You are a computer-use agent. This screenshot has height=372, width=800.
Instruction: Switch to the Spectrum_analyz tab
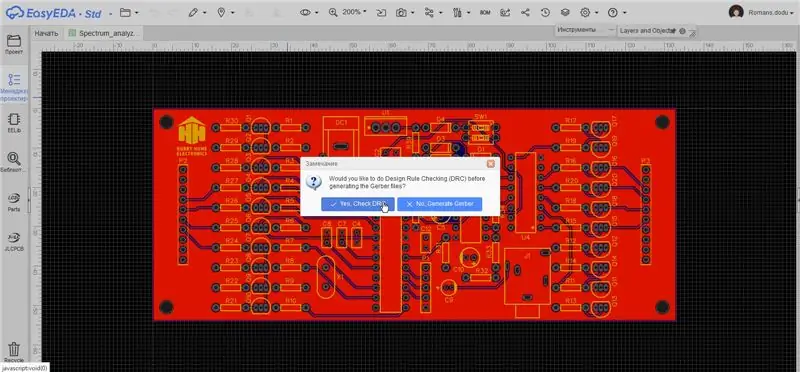click(104, 33)
